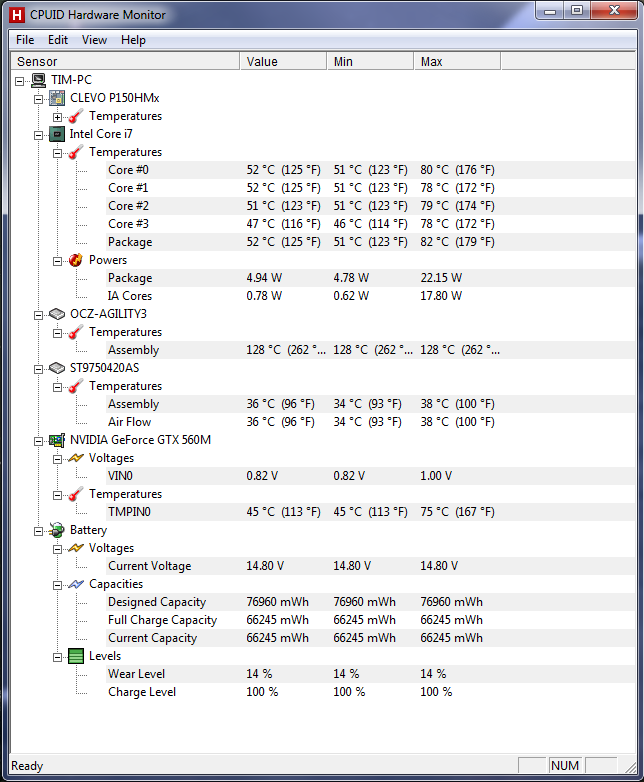Collapse the Battery node

point(38,531)
